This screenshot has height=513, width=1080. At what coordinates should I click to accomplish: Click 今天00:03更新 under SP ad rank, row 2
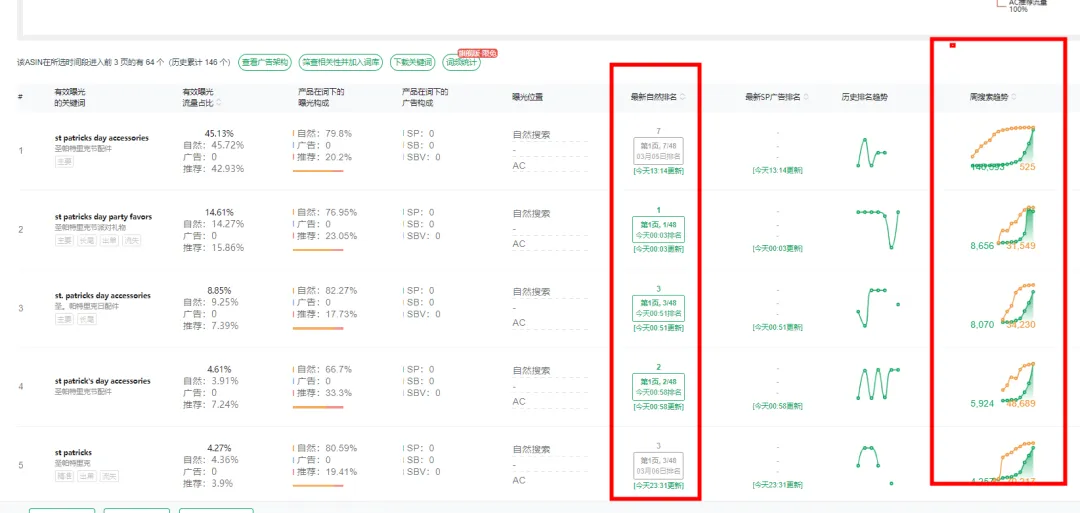[x=777, y=249]
